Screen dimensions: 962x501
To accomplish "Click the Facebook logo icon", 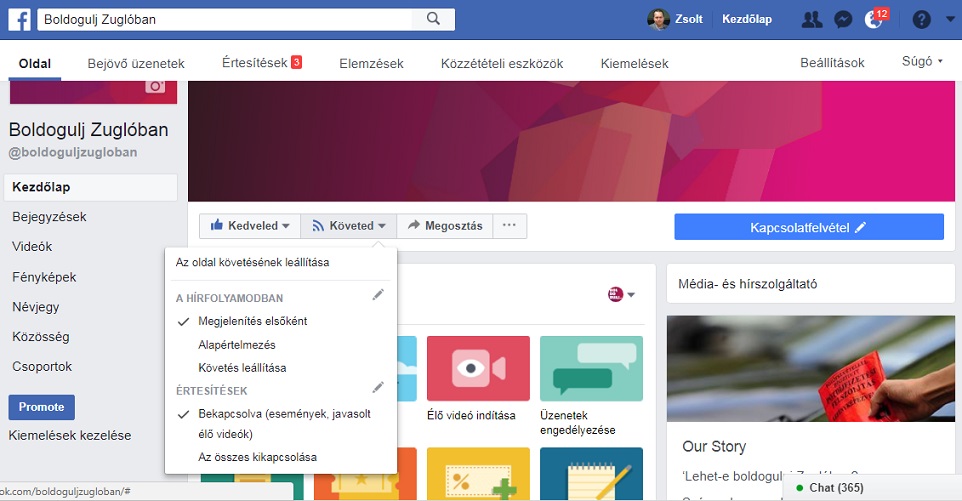I will [x=20, y=20].
